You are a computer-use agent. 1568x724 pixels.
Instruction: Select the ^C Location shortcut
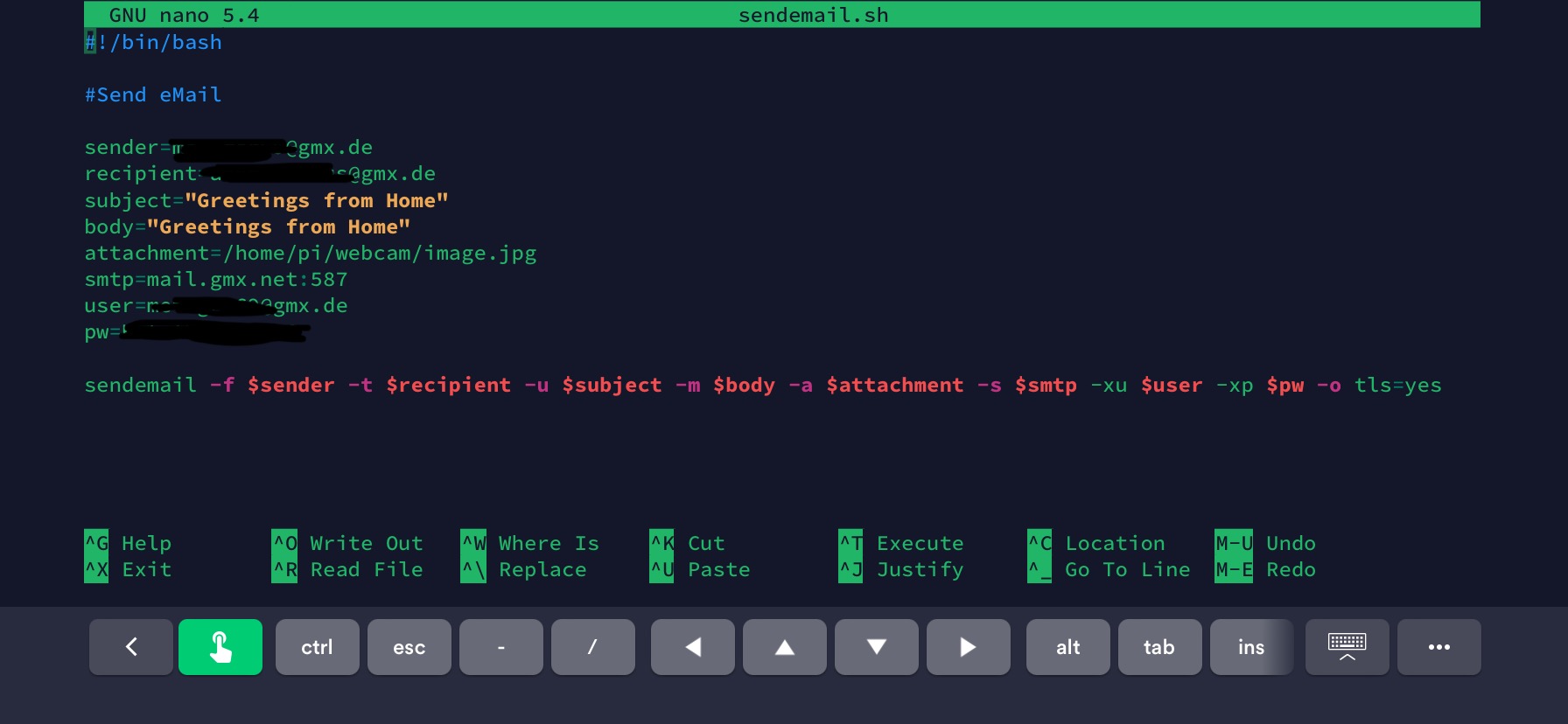point(1096,543)
